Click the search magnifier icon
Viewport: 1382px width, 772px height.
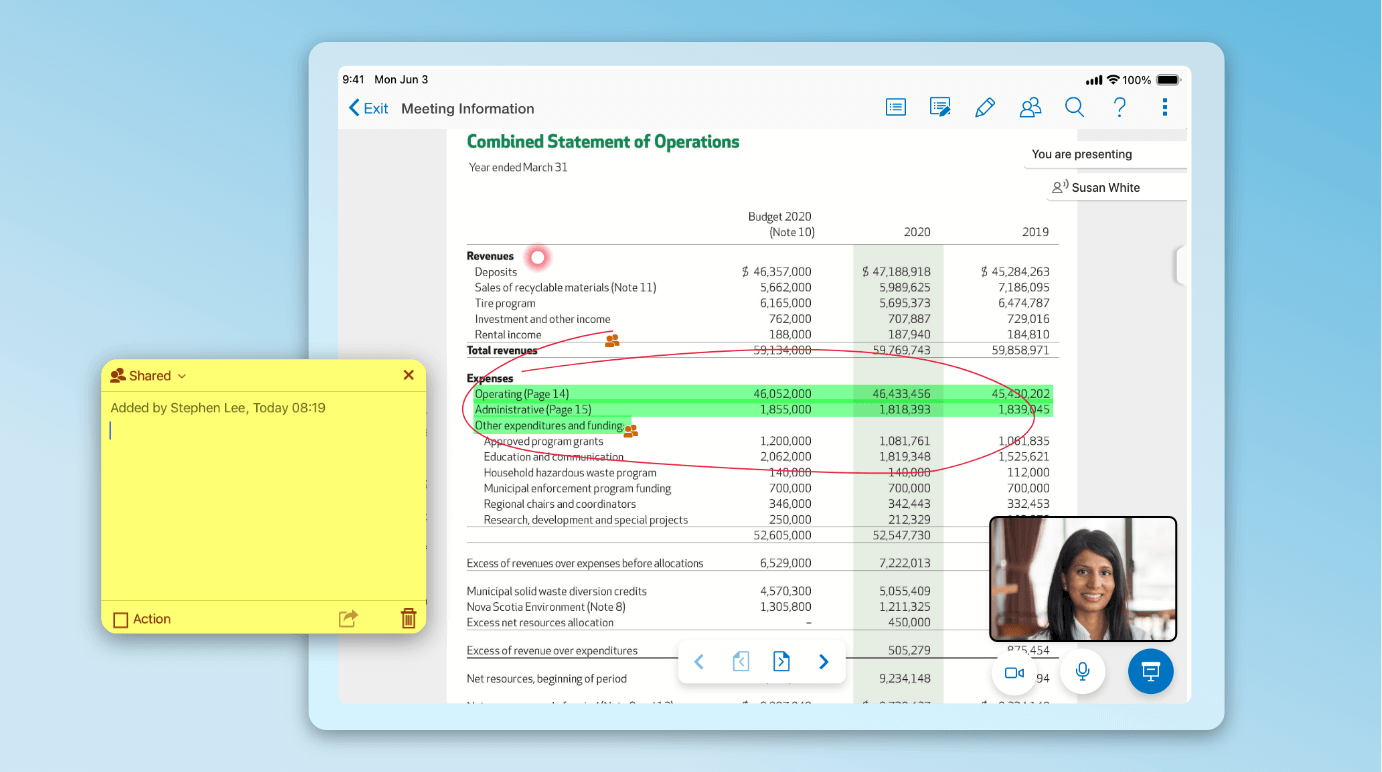pyautogui.click(x=1075, y=107)
